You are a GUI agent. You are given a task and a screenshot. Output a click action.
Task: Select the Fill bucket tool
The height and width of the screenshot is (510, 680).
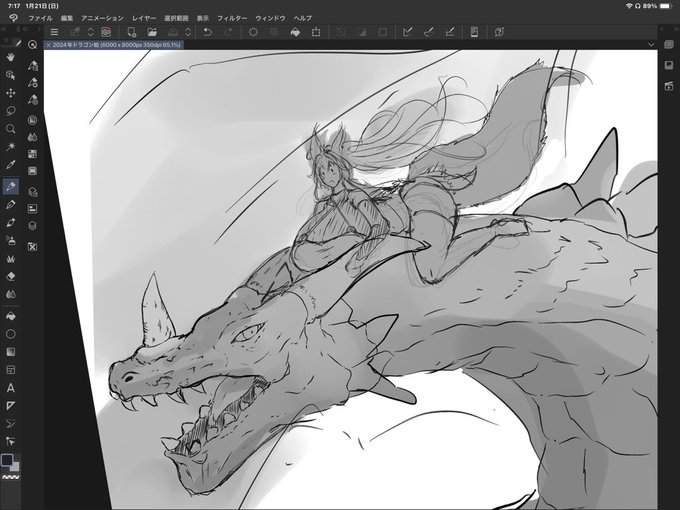coord(11,316)
